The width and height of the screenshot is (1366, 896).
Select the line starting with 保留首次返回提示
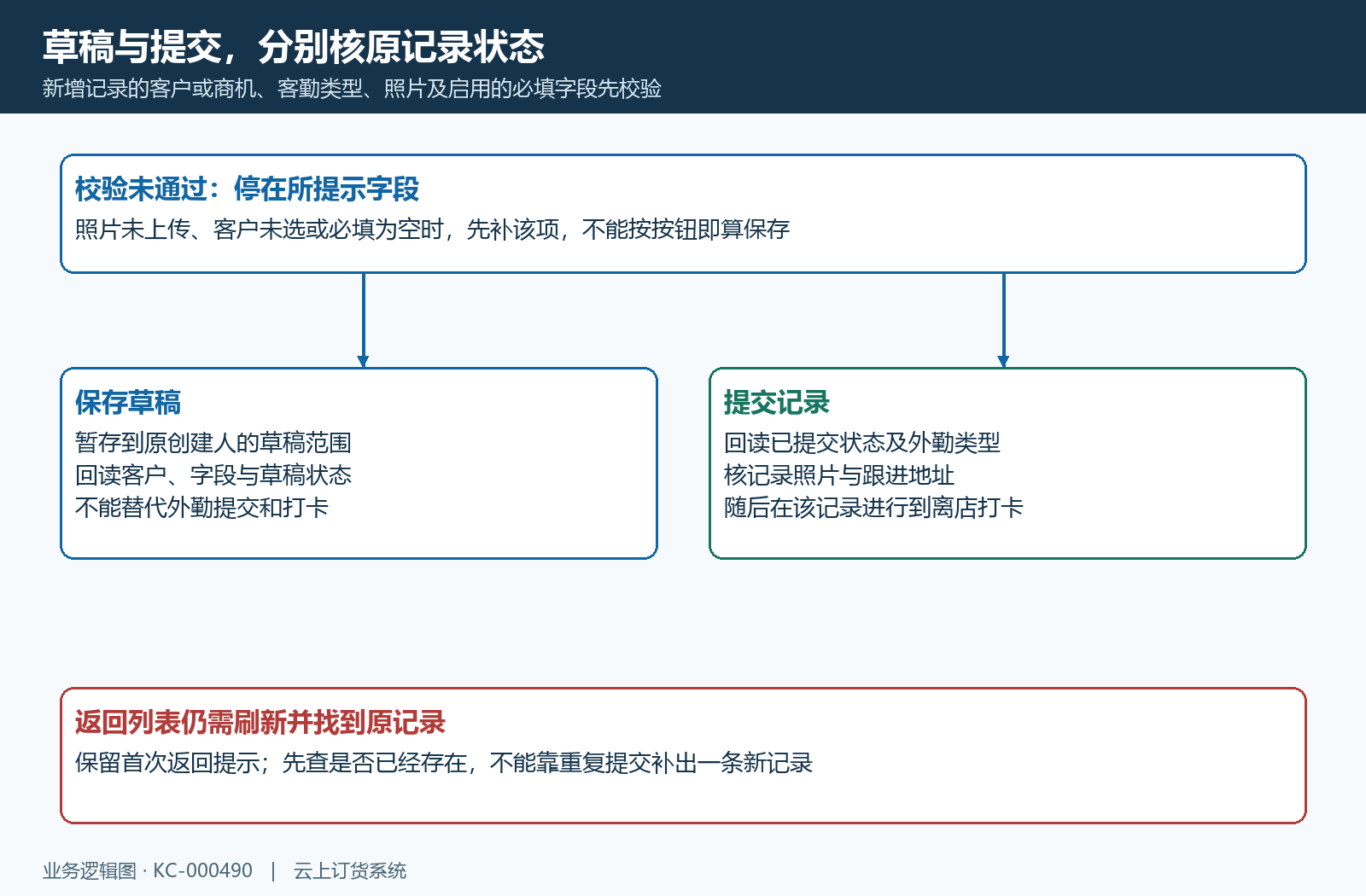tap(444, 763)
